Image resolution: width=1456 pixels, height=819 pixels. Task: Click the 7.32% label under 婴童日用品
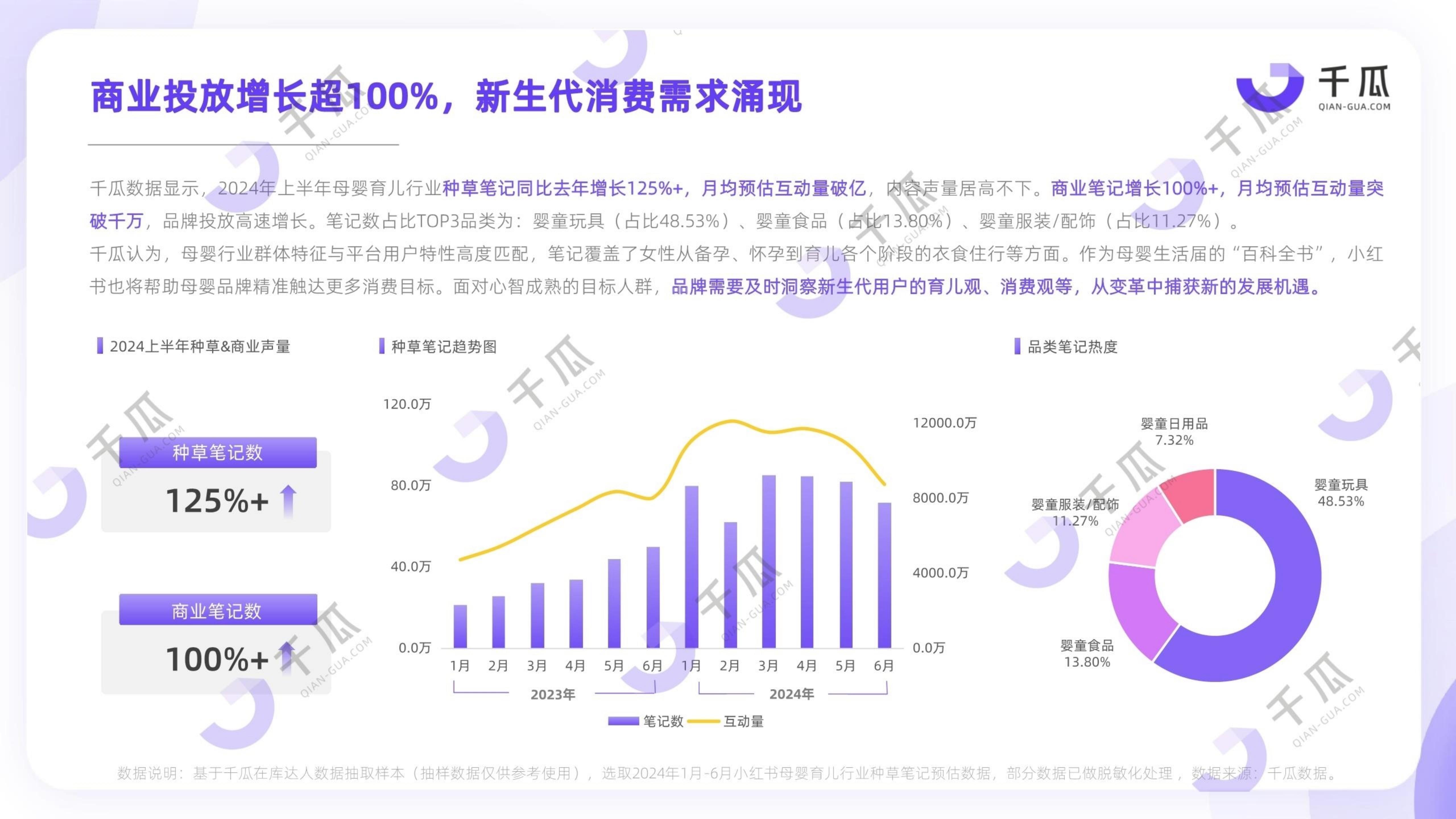coord(1174,440)
